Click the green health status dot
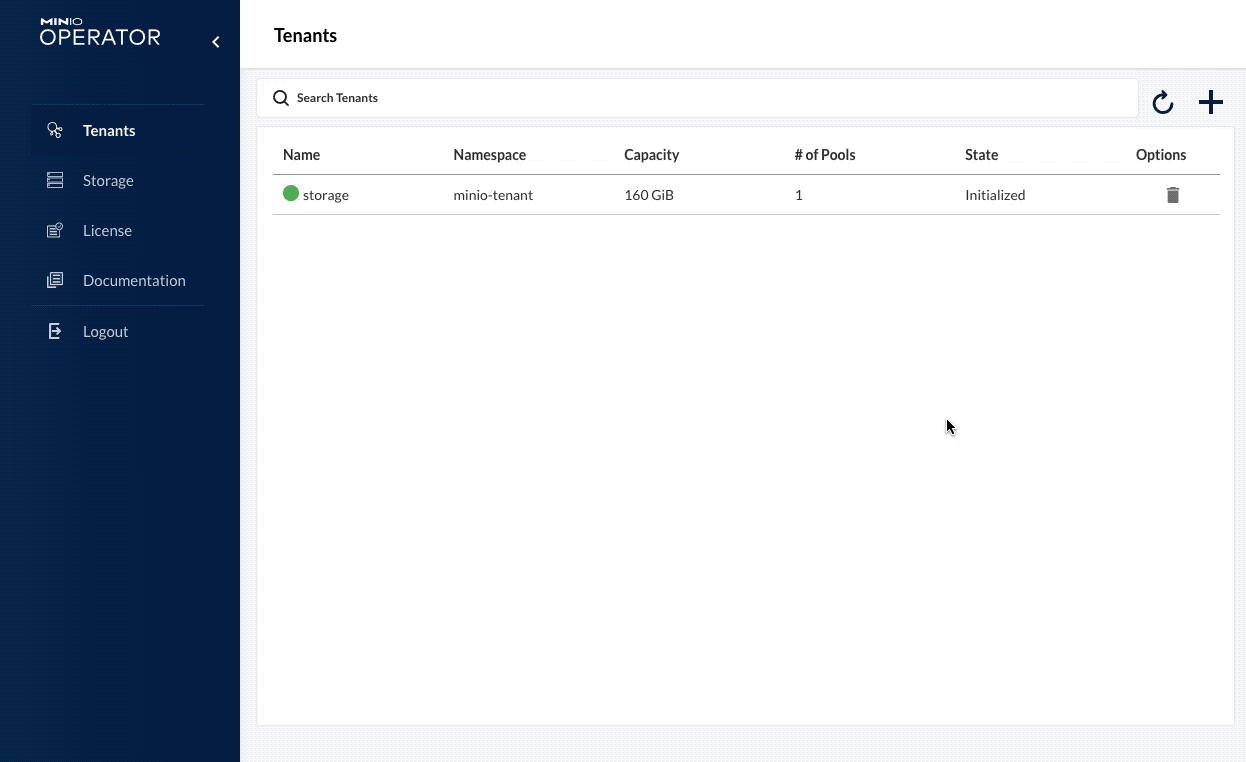Screen dimensions: 1246x762 click(290, 193)
